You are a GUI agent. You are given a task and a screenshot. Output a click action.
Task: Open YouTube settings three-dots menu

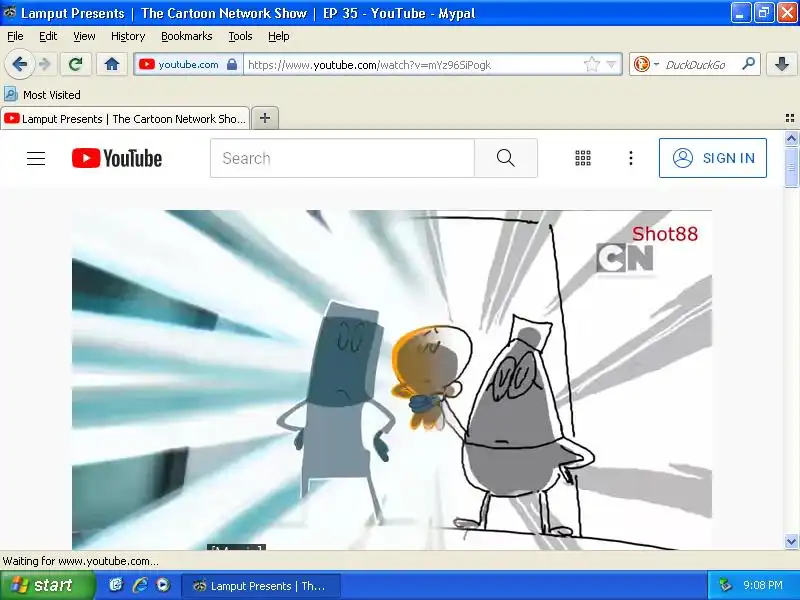631,158
